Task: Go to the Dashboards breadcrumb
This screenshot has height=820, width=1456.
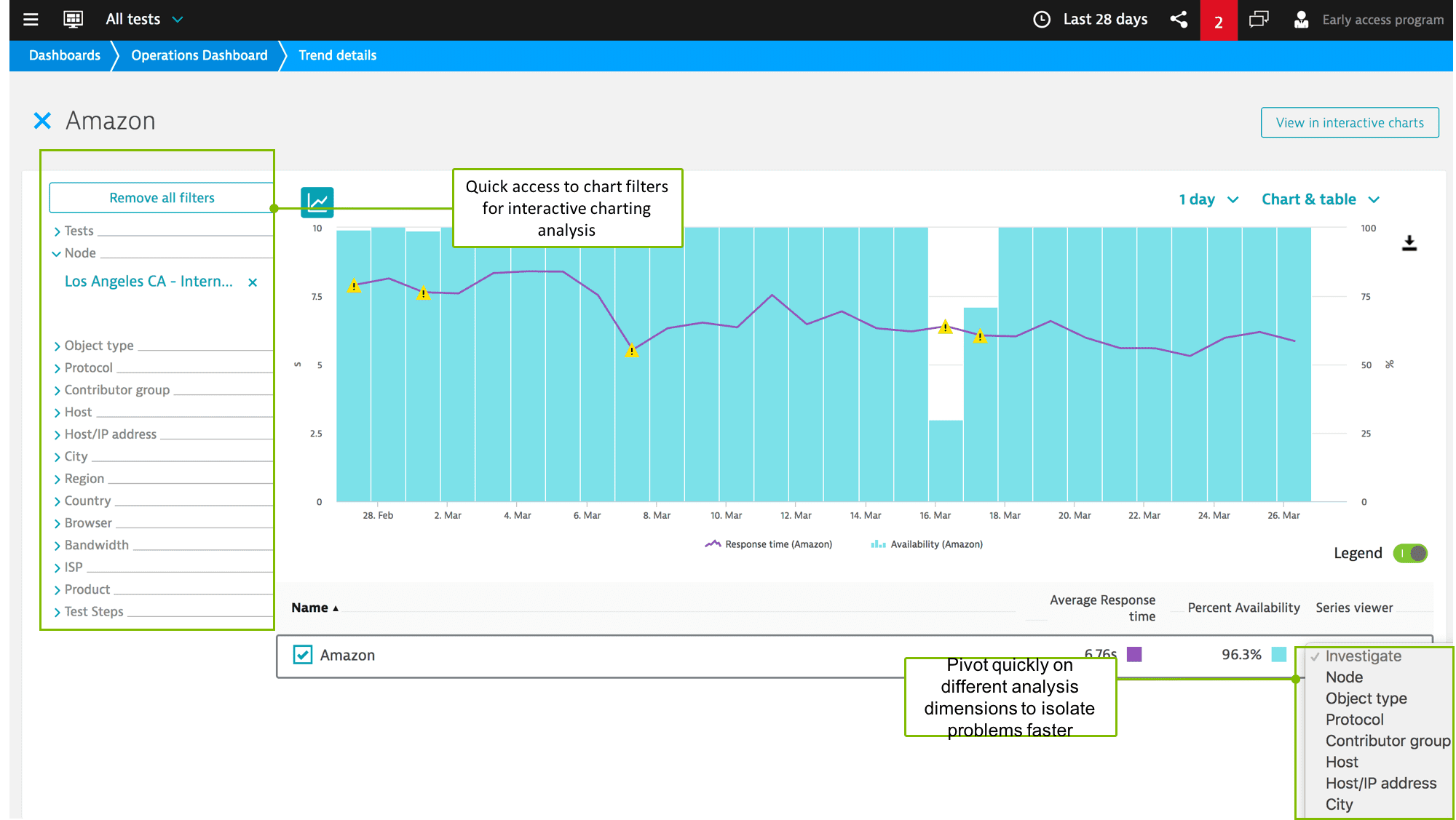Action: point(65,55)
